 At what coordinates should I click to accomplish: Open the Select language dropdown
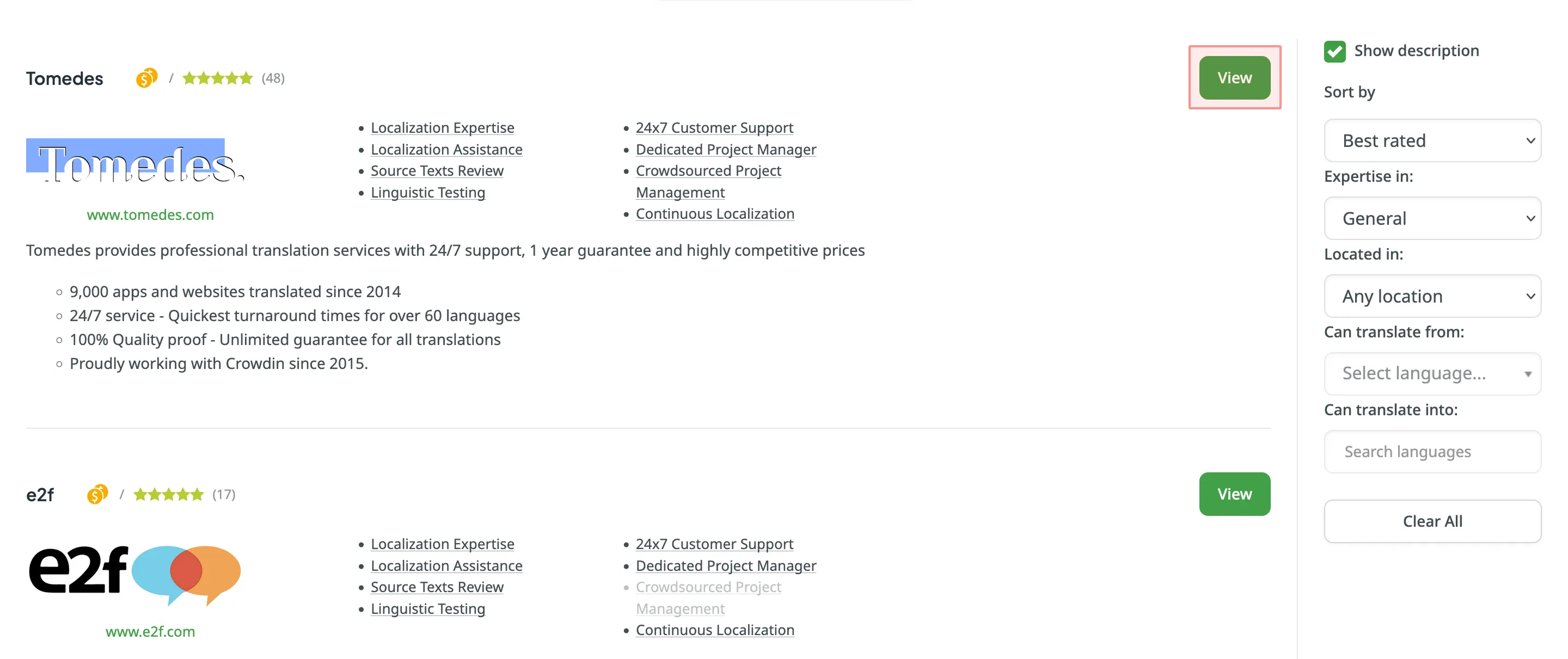click(x=1432, y=374)
